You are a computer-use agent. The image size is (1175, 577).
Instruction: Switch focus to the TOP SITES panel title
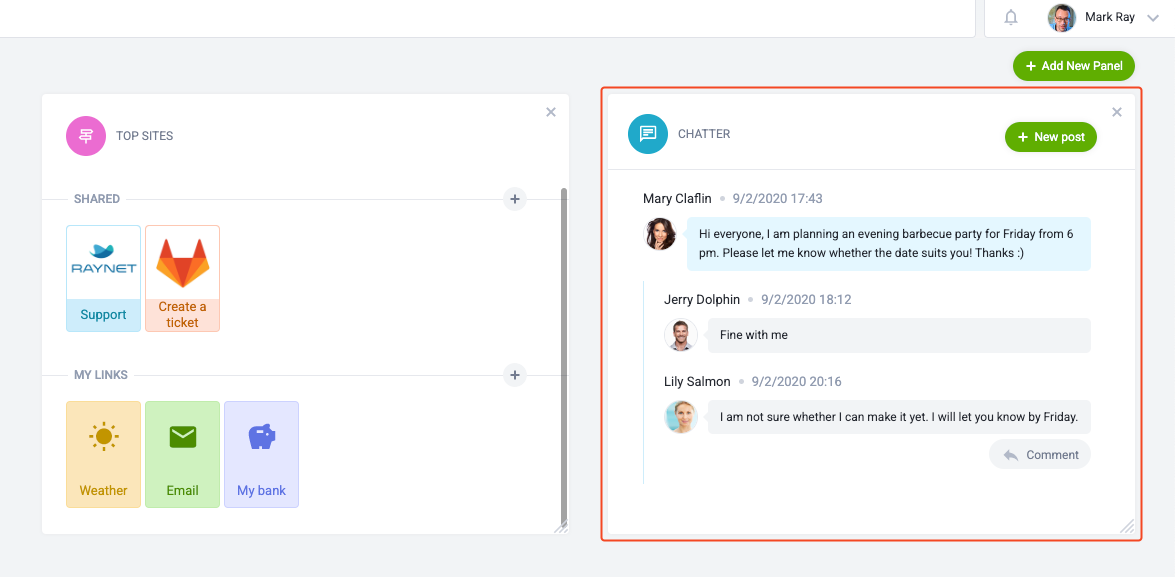coord(143,135)
